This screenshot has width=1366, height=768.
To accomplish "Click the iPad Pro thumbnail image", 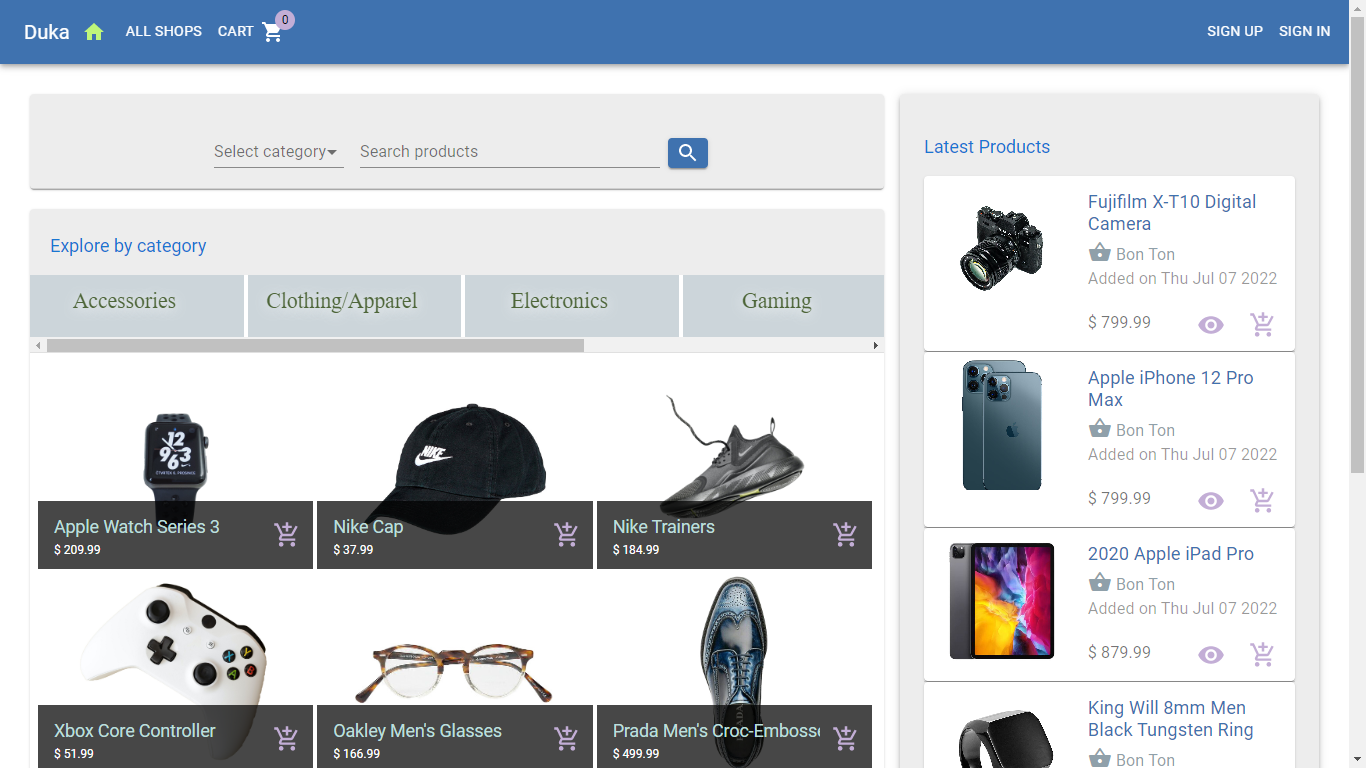I will tap(1002, 601).
